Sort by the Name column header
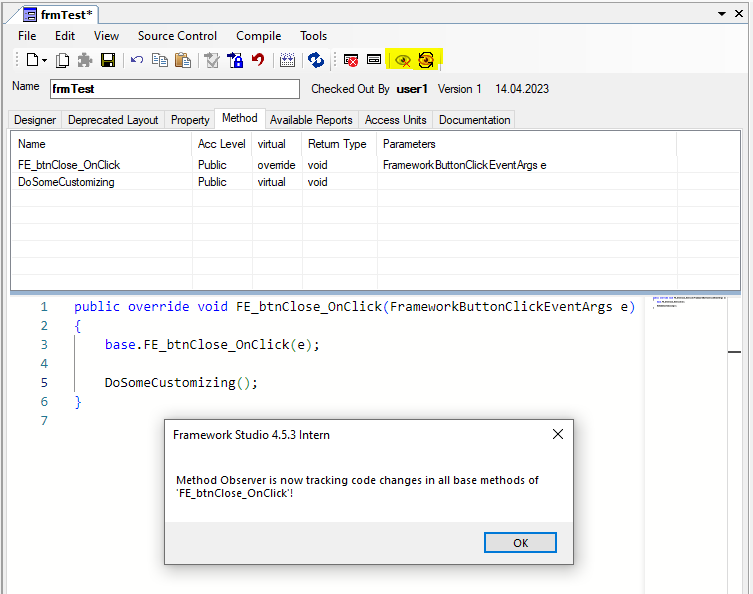Viewport: 753px width, 594px height. 101,144
